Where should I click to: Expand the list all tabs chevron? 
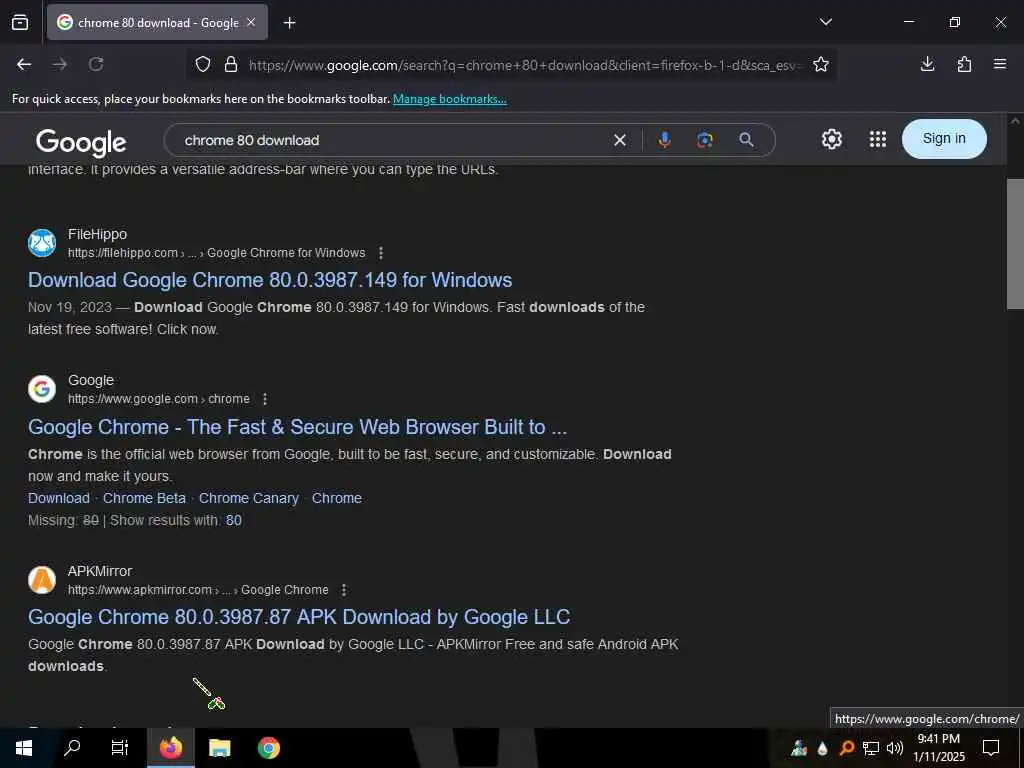coord(825,22)
